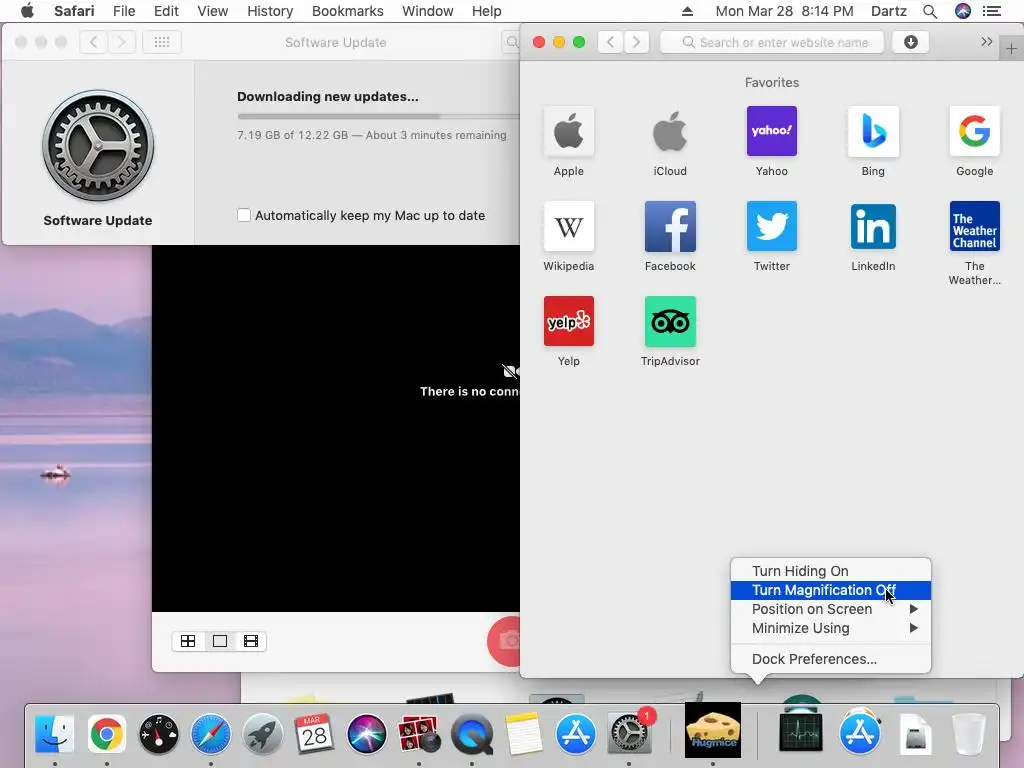Open the LinkedIn favorite
1024x768 pixels.
(873, 227)
